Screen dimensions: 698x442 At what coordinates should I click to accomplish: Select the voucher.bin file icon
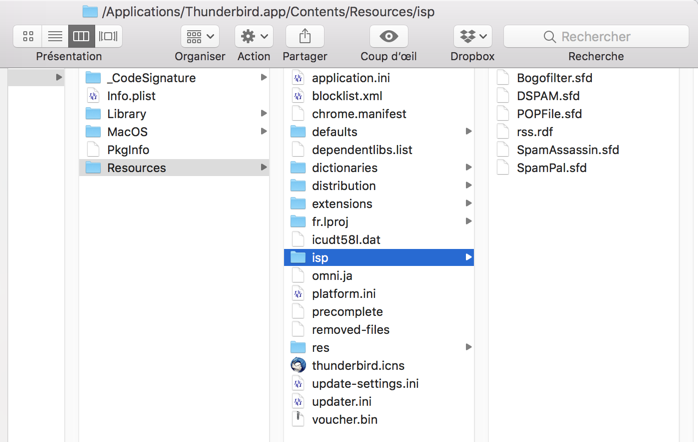[x=297, y=420]
